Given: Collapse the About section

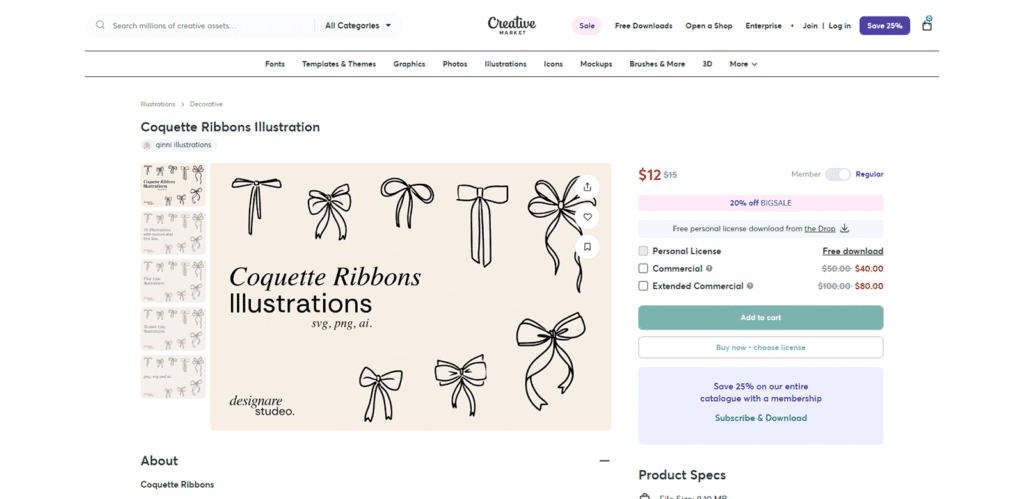Looking at the screenshot, I should [x=604, y=461].
